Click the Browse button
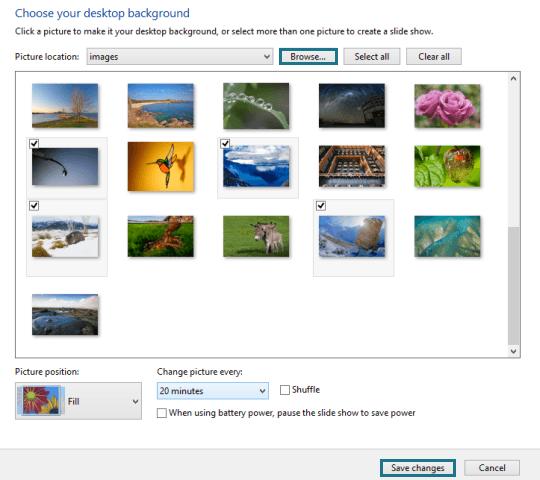Image resolution: width=540 pixels, height=480 pixels. (x=308, y=56)
